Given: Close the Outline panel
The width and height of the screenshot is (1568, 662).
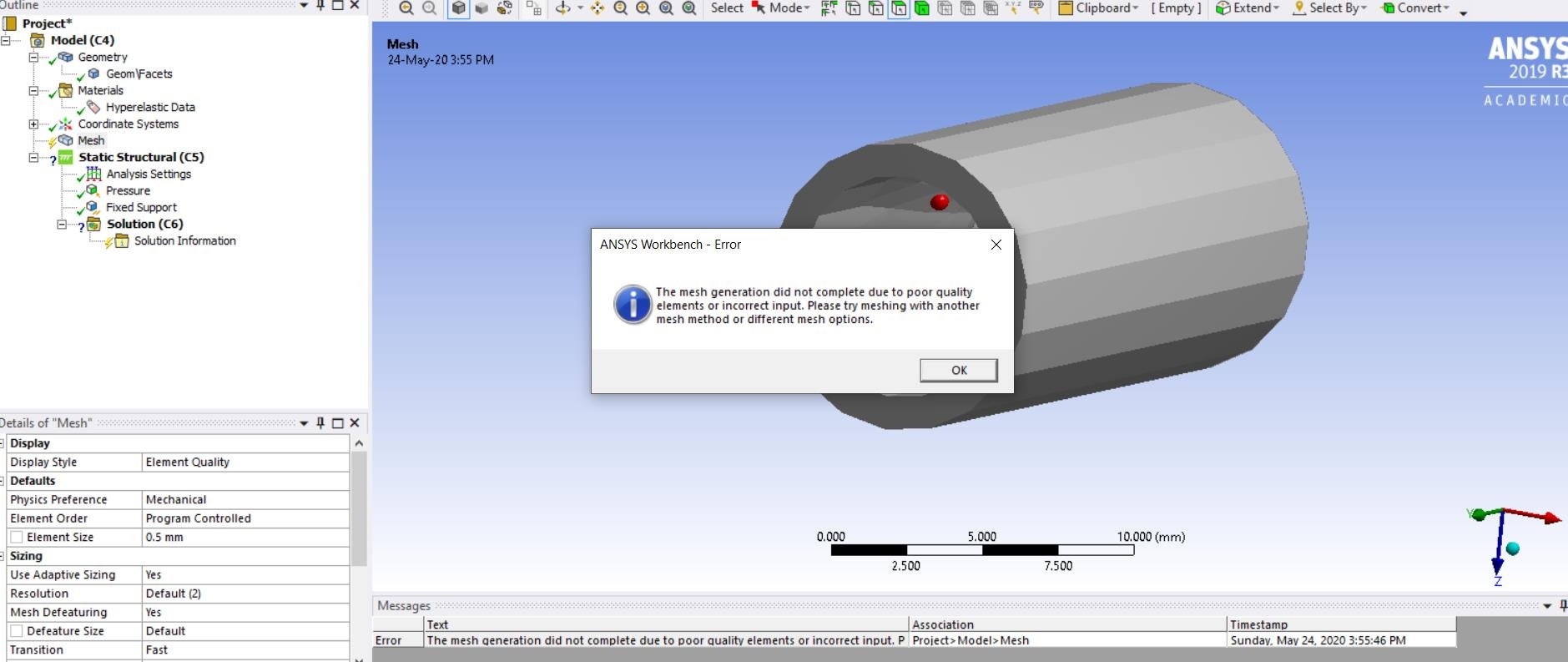Looking at the screenshot, I should tap(355, 5).
